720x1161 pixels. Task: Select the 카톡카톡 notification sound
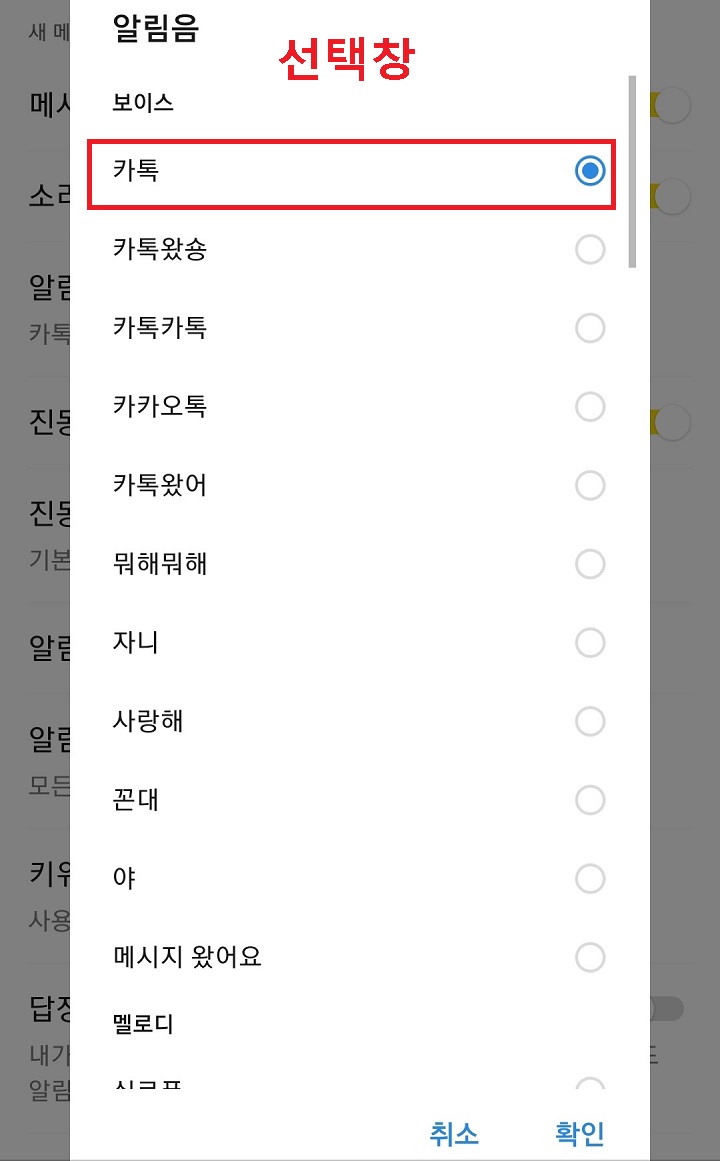click(x=350, y=328)
